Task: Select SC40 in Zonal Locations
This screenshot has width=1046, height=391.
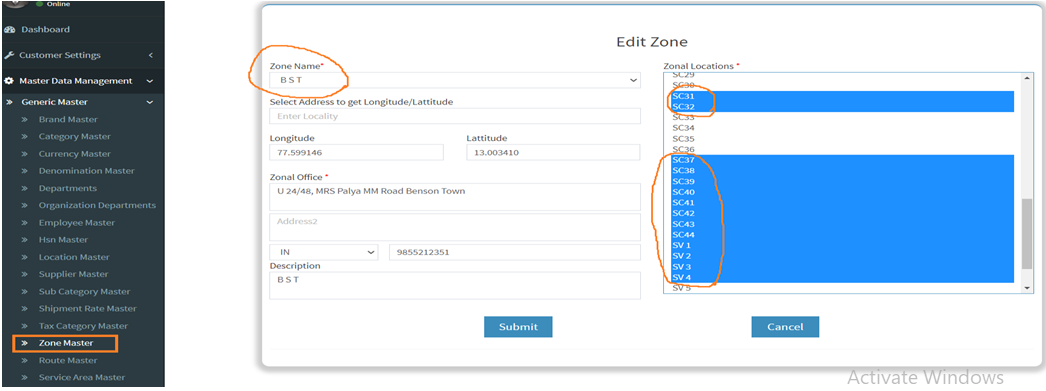Action: tap(843, 192)
